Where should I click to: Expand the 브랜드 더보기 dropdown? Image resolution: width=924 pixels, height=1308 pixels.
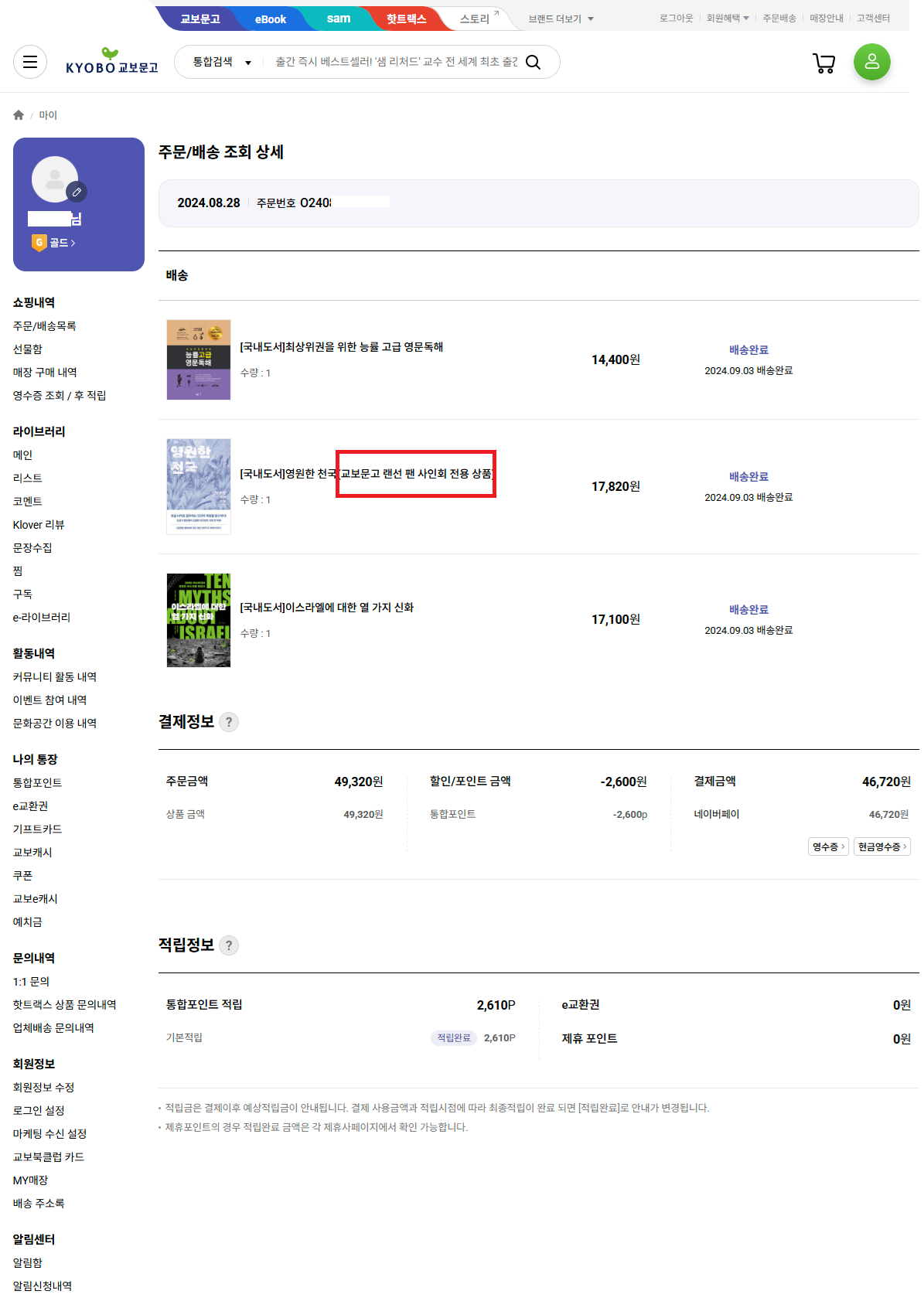click(561, 19)
